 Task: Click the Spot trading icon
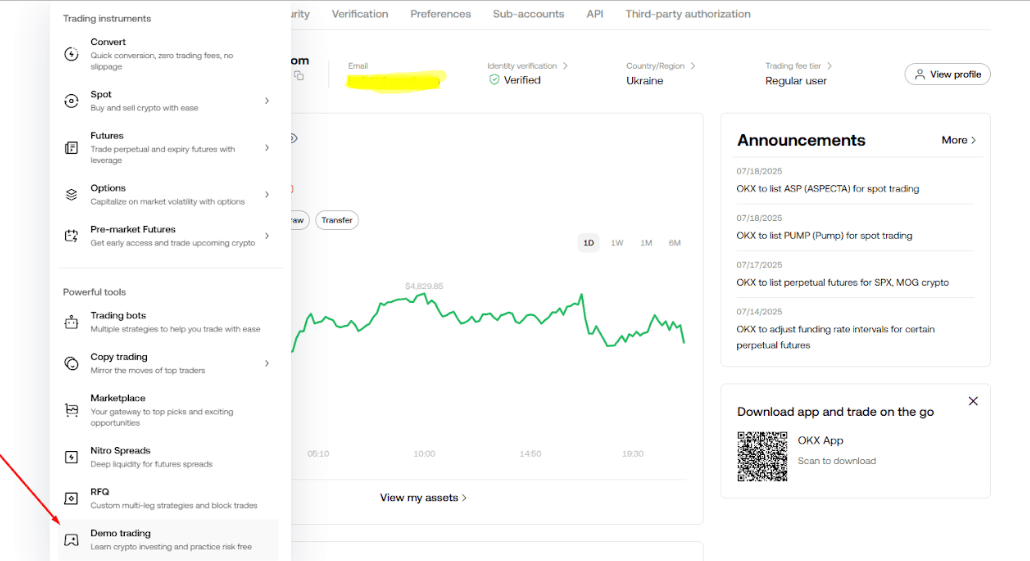[x=71, y=101]
